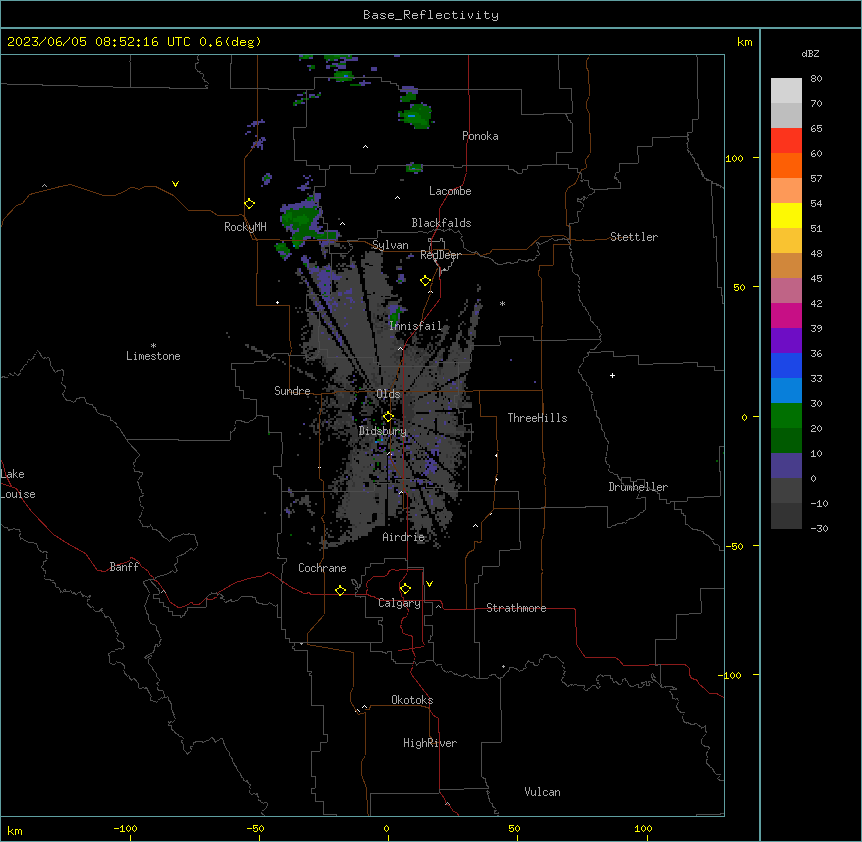Click the ThreeHills label
The image size is (862, 842).
[x=537, y=418]
